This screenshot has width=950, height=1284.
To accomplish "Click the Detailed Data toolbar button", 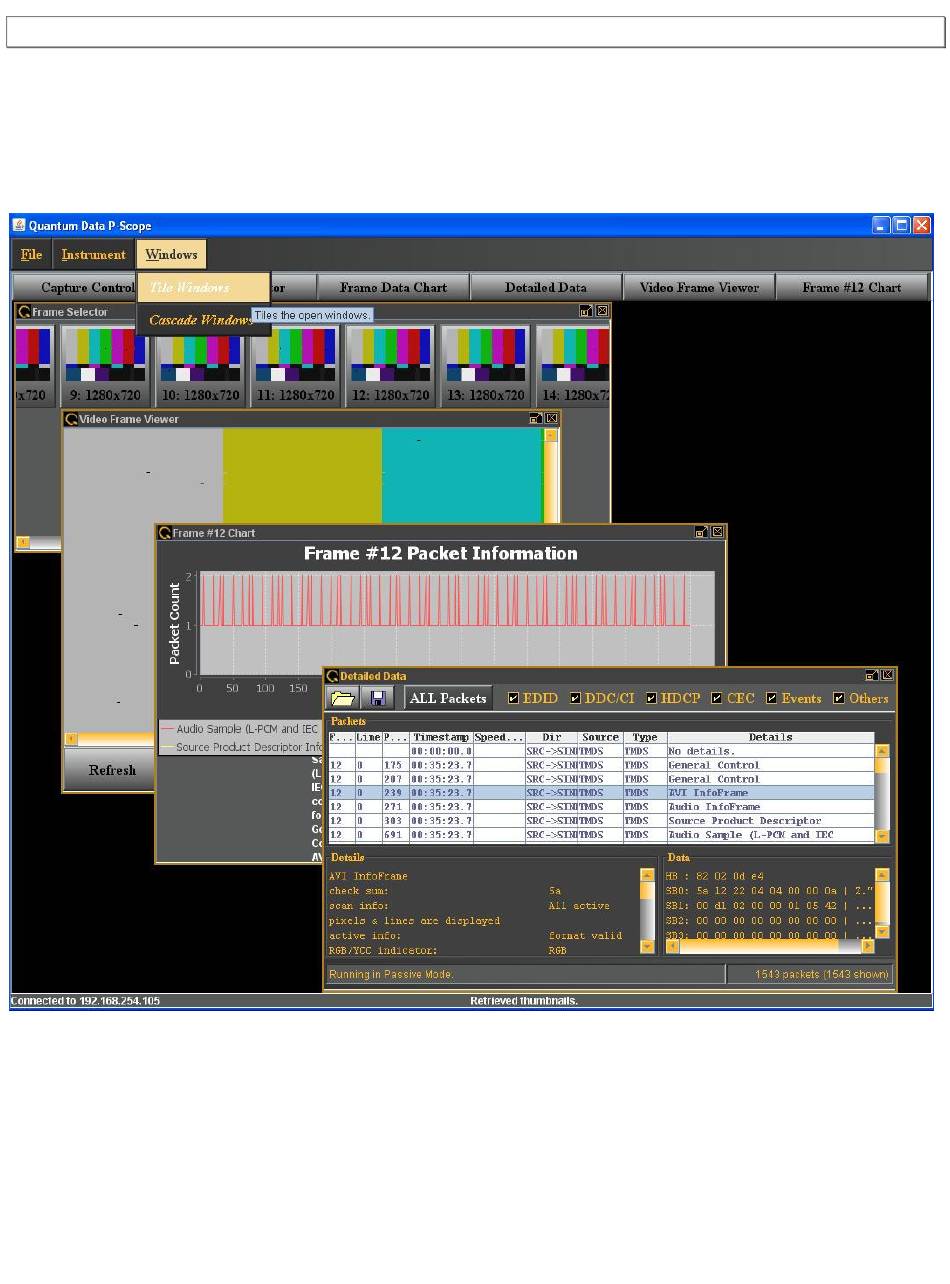I will pos(546,287).
